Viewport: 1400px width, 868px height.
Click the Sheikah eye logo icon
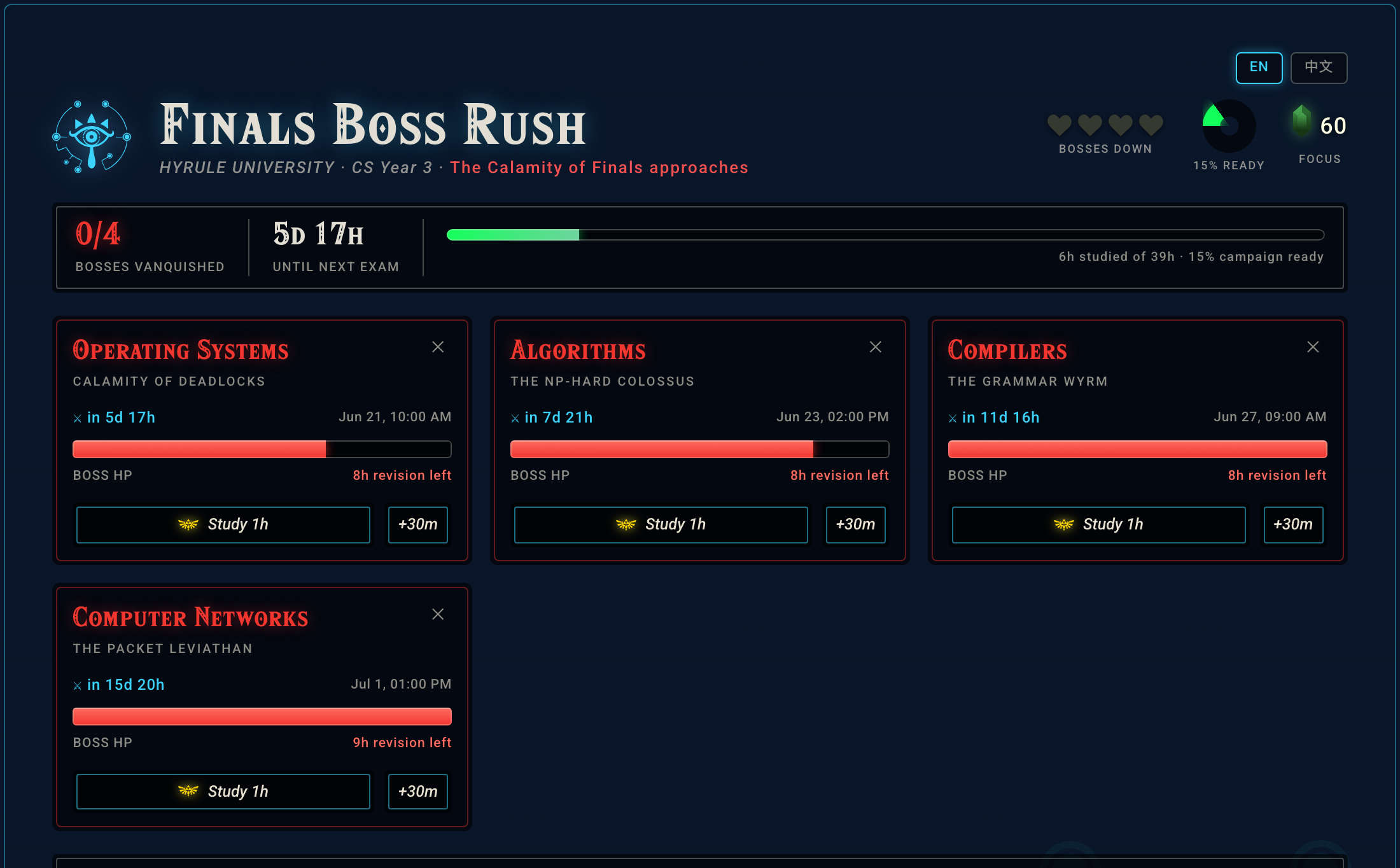(x=92, y=136)
